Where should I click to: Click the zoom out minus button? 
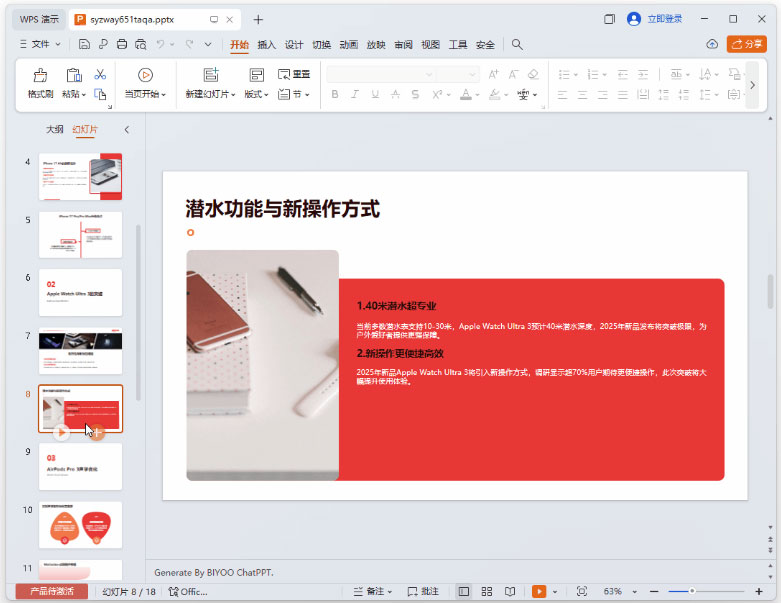(x=654, y=592)
